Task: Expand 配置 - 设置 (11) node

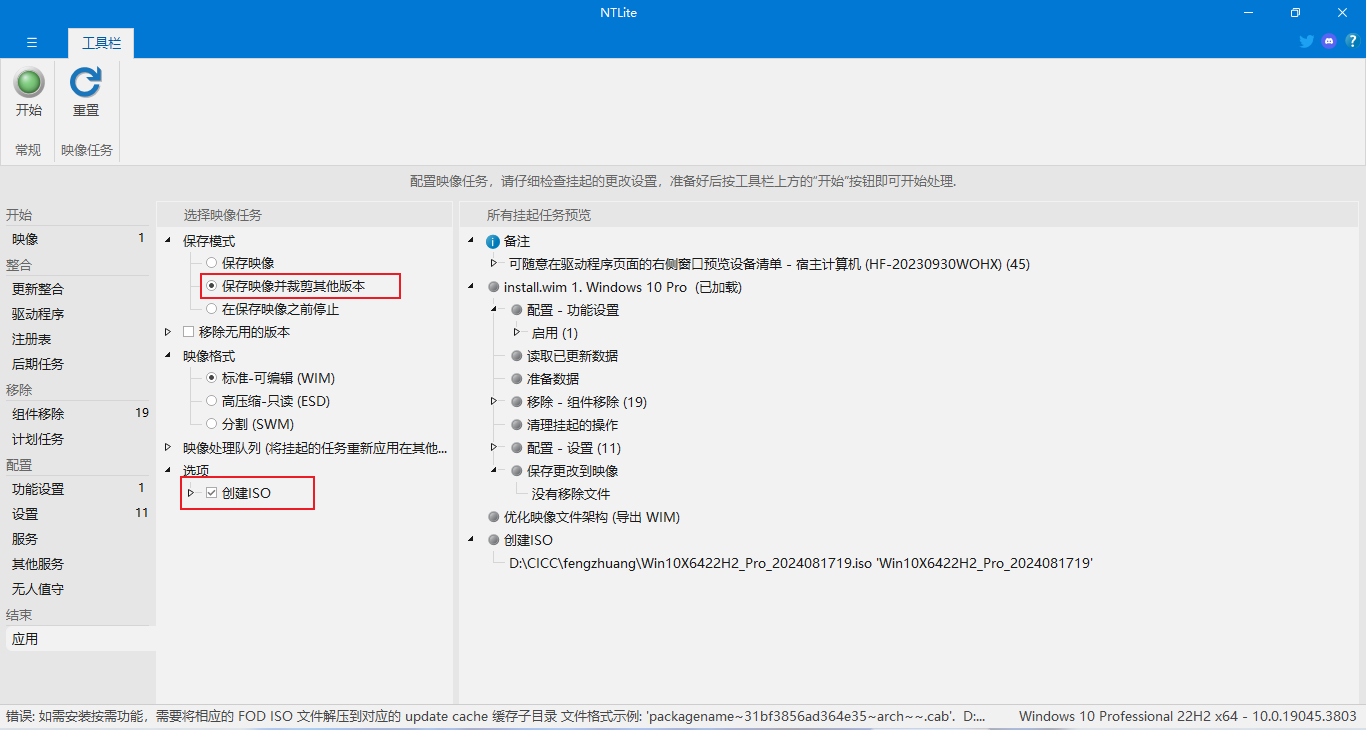Action: [x=494, y=448]
